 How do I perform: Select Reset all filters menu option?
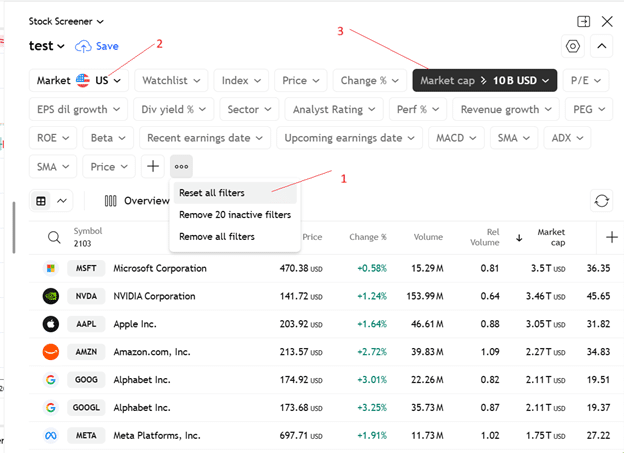point(211,192)
